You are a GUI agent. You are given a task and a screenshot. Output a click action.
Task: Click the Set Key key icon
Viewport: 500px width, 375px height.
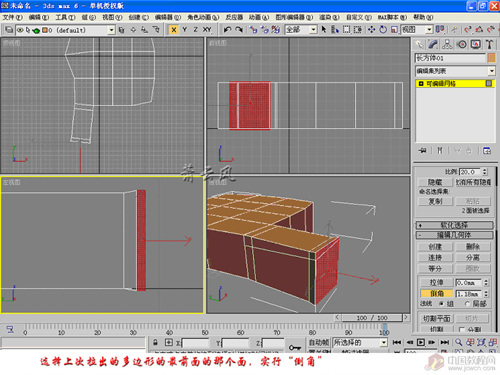295,347
